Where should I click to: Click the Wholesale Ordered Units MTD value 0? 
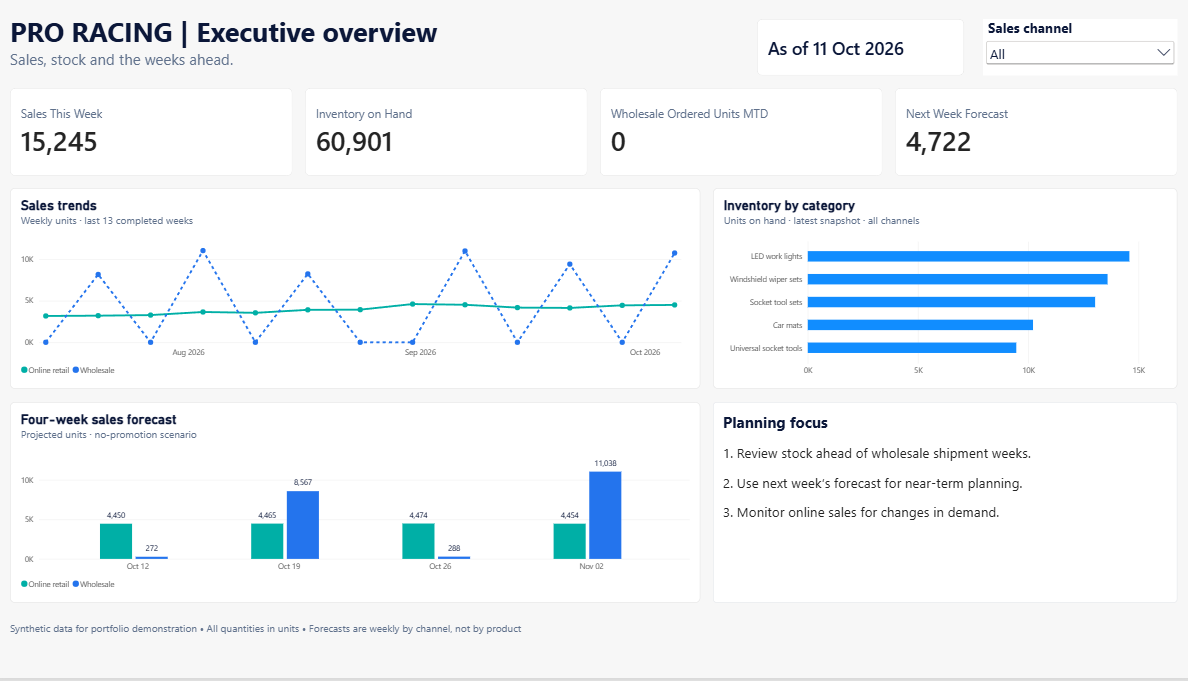pyautogui.click(x=618, y=142)
